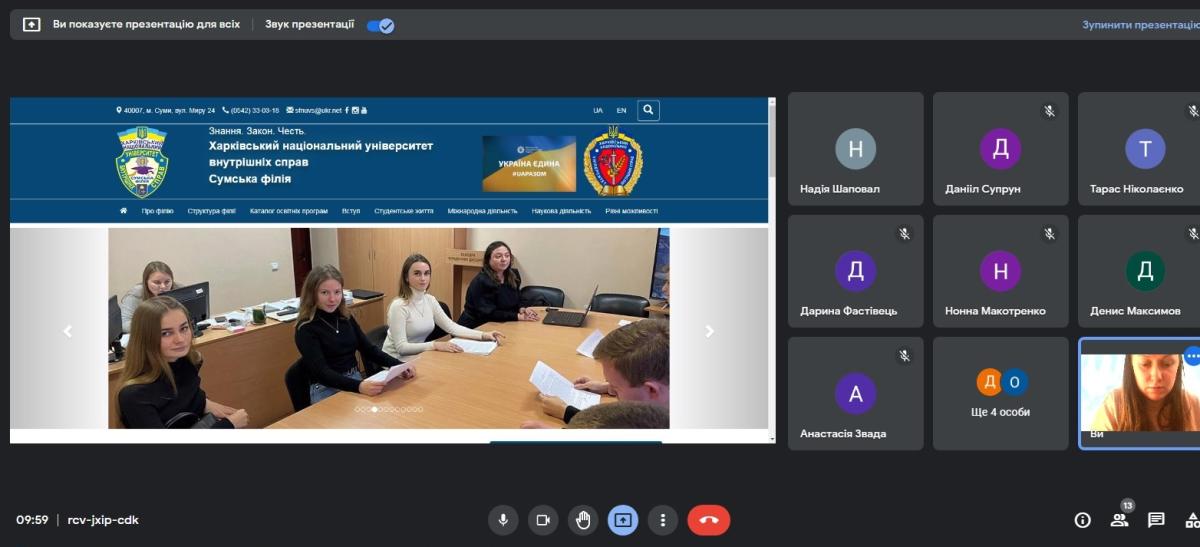Select 'Студентське життя' menu item

403,211
